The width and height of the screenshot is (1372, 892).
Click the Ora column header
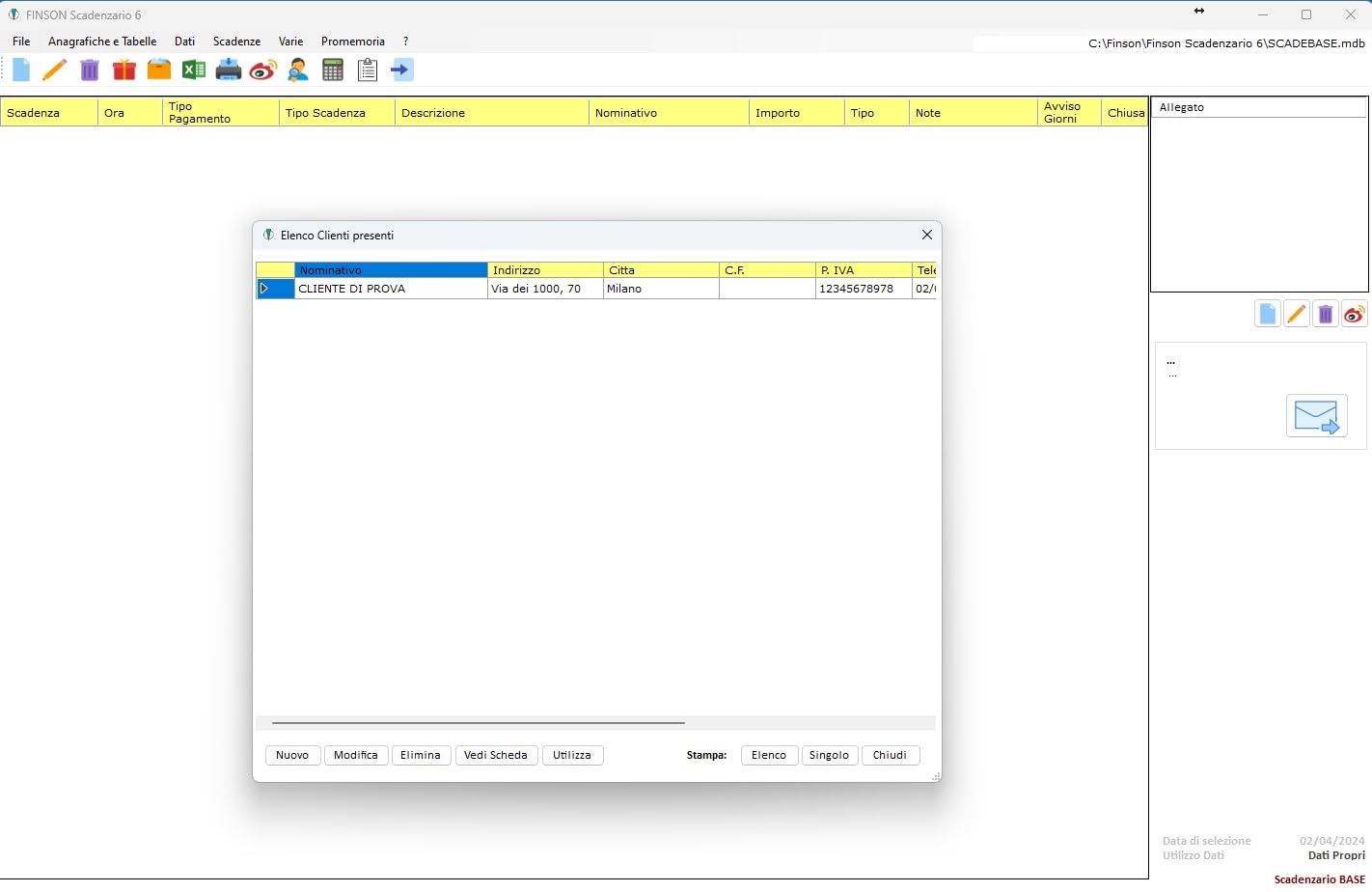(130, 112)
